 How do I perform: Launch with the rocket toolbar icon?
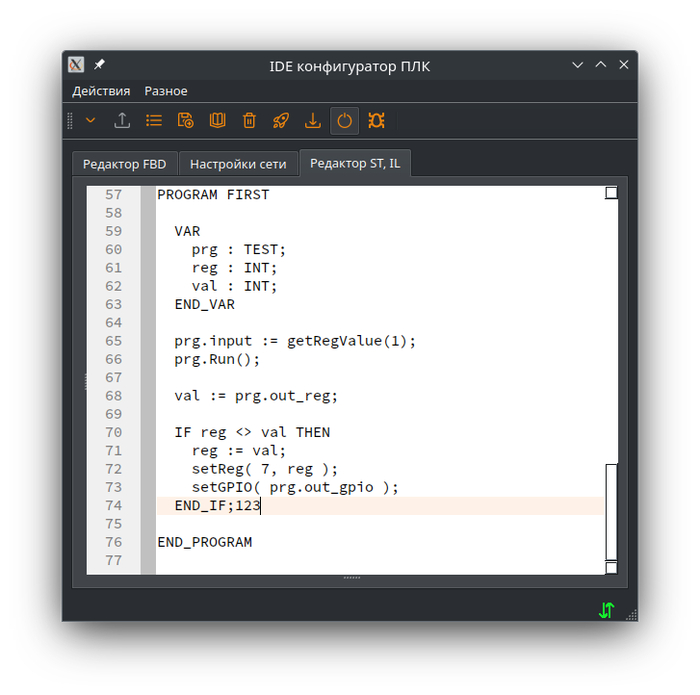pyautogui.click(x=281, y=121)
